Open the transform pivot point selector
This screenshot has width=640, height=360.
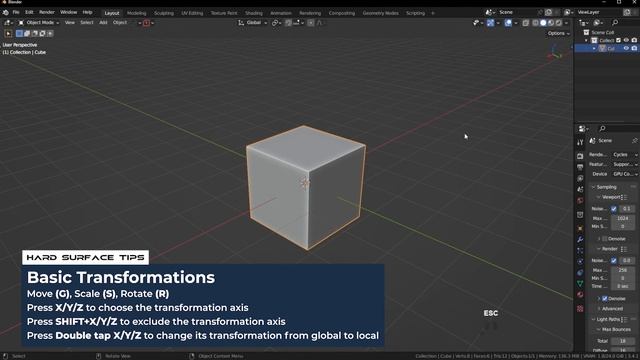pos(276,23)
